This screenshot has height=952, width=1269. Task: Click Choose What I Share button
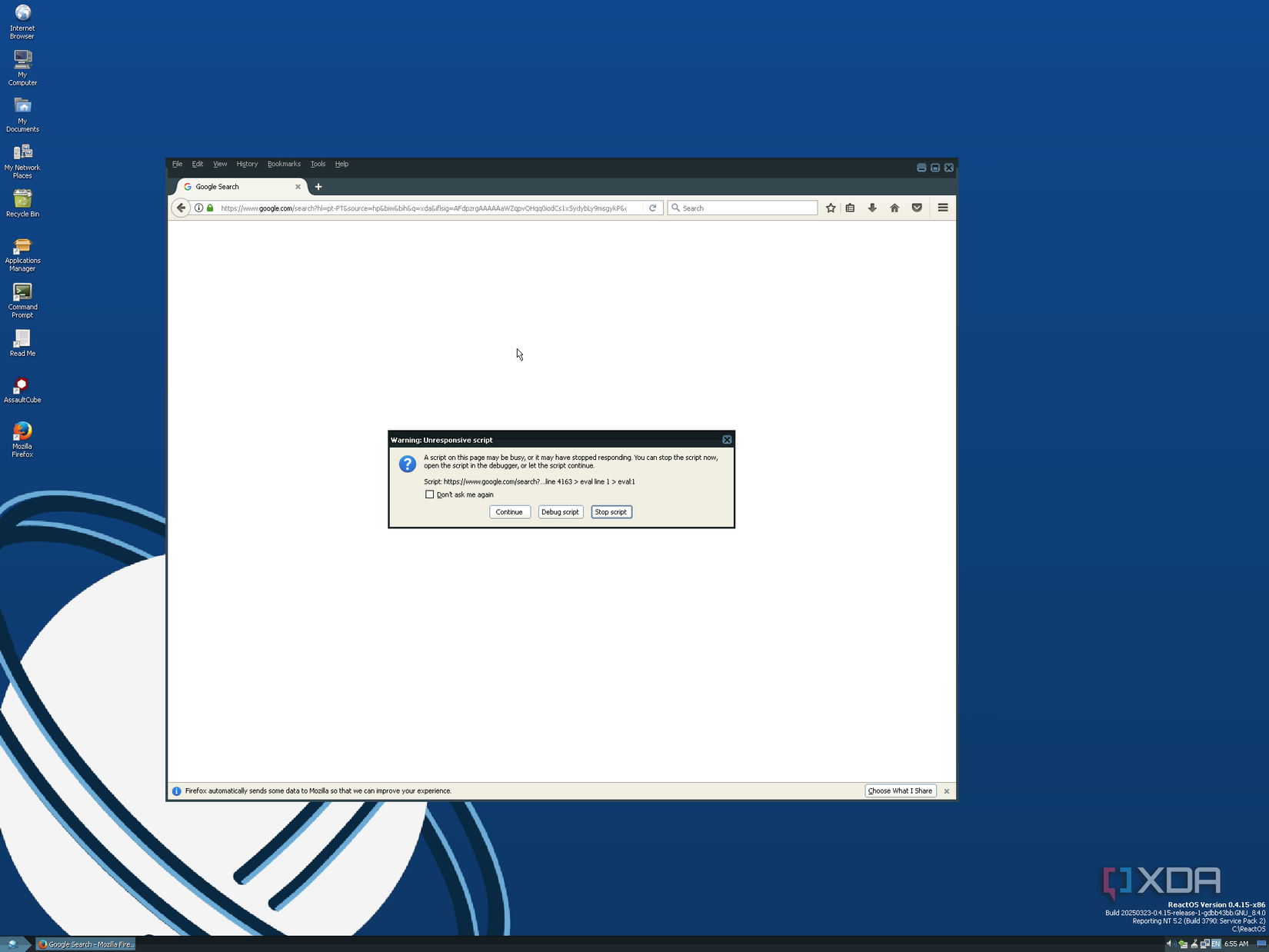point(900,791)
